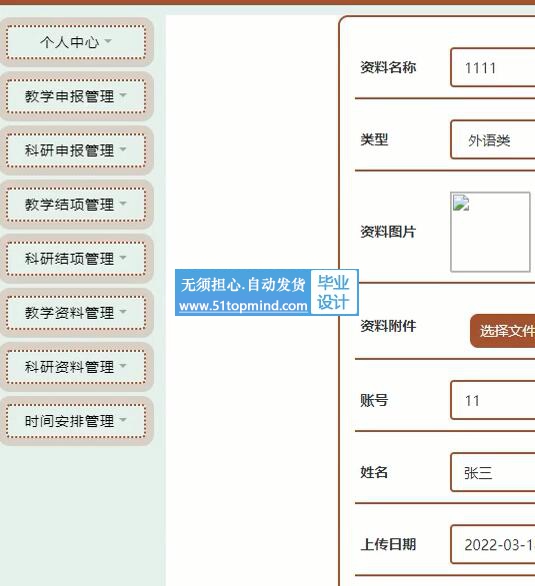The height and width of the screenshot is (586, 535).
Task: Expand 科研结项管理 dropdown arrow
Action: [123, 257]
